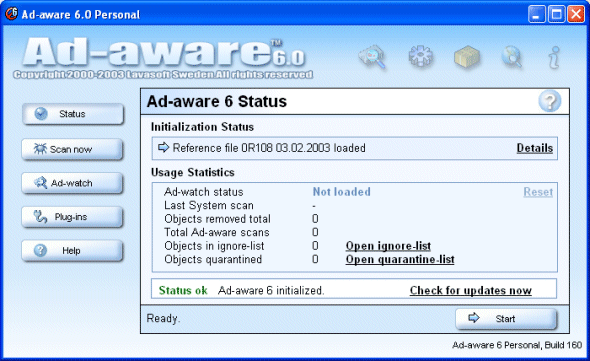Viewport: 590px width, 361px height.
Task: Click the letter i info icon
Action: 554,57
